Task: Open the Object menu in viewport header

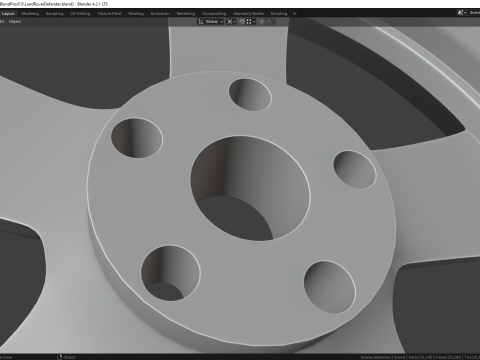Action: [x=15, y=22]
